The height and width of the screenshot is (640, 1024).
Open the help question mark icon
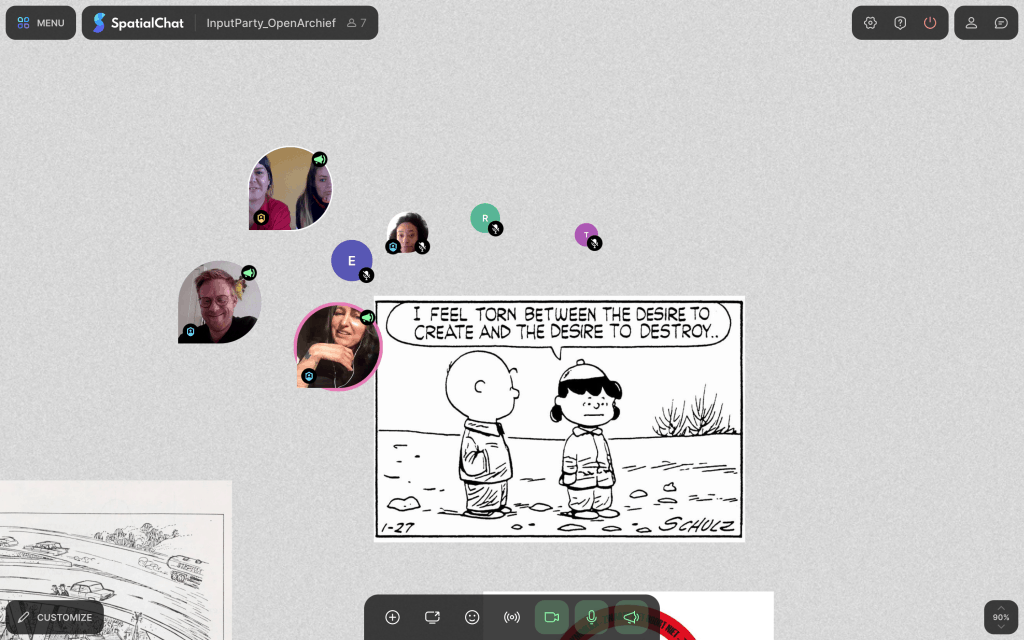coord(900,23)
